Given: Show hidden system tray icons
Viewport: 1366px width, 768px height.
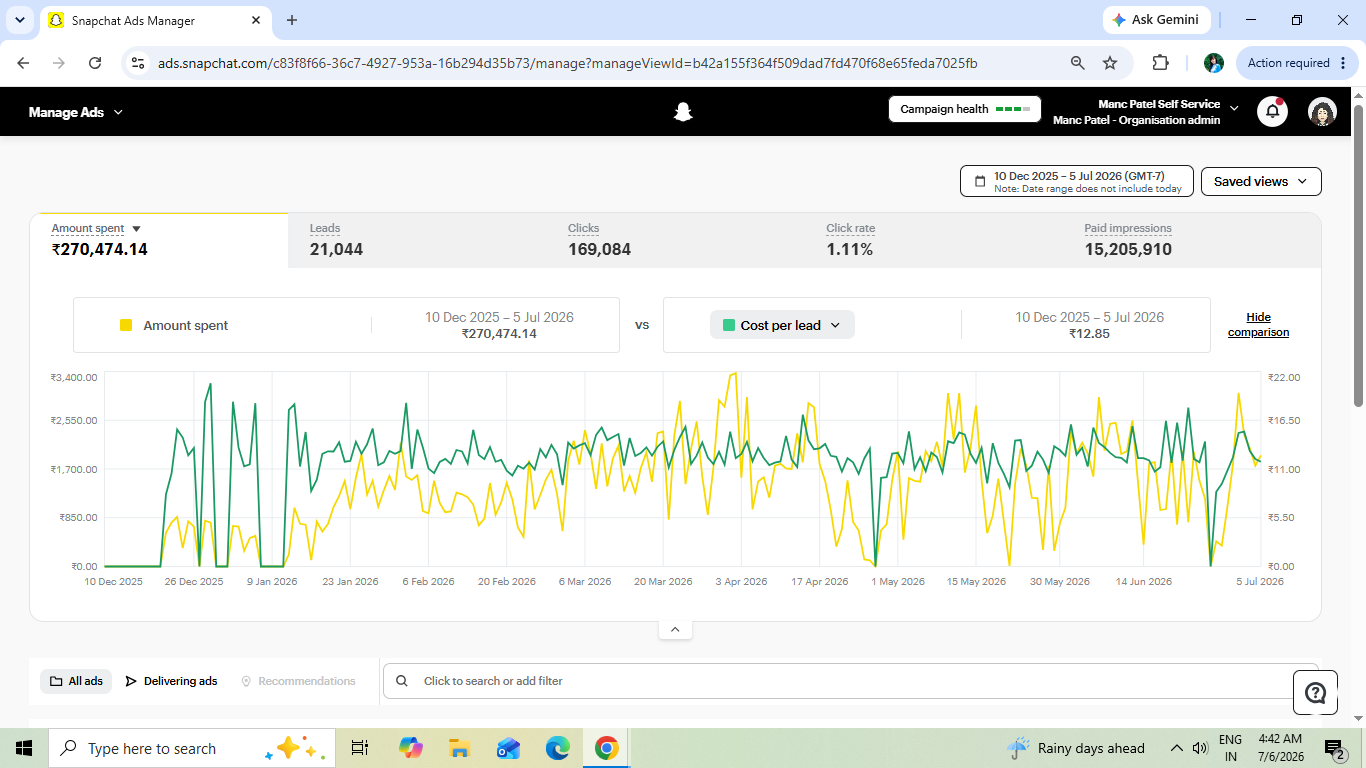Looking at the screenshot, I should coord(1177,748).
